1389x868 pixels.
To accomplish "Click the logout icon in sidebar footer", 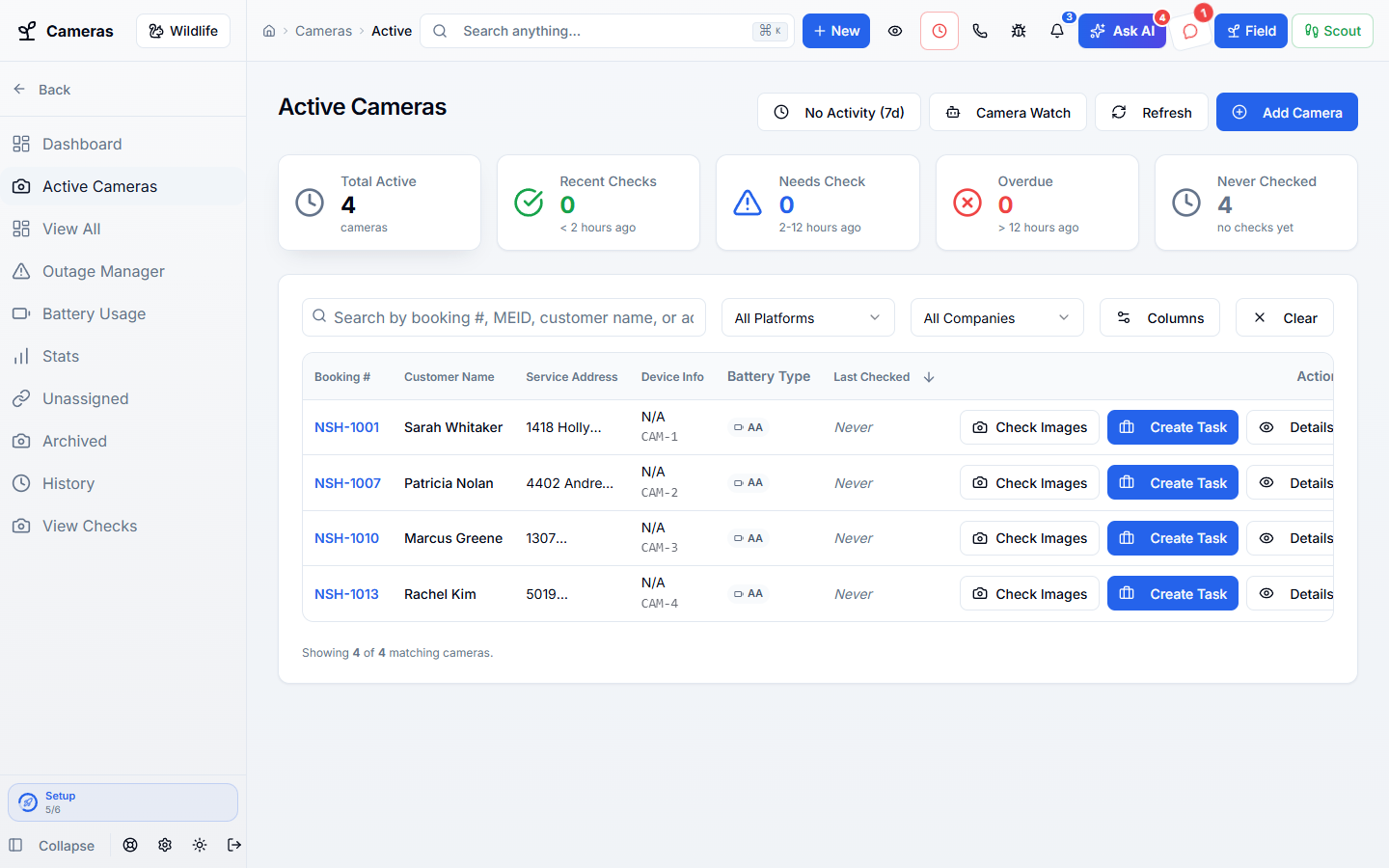I will (234, 845).
